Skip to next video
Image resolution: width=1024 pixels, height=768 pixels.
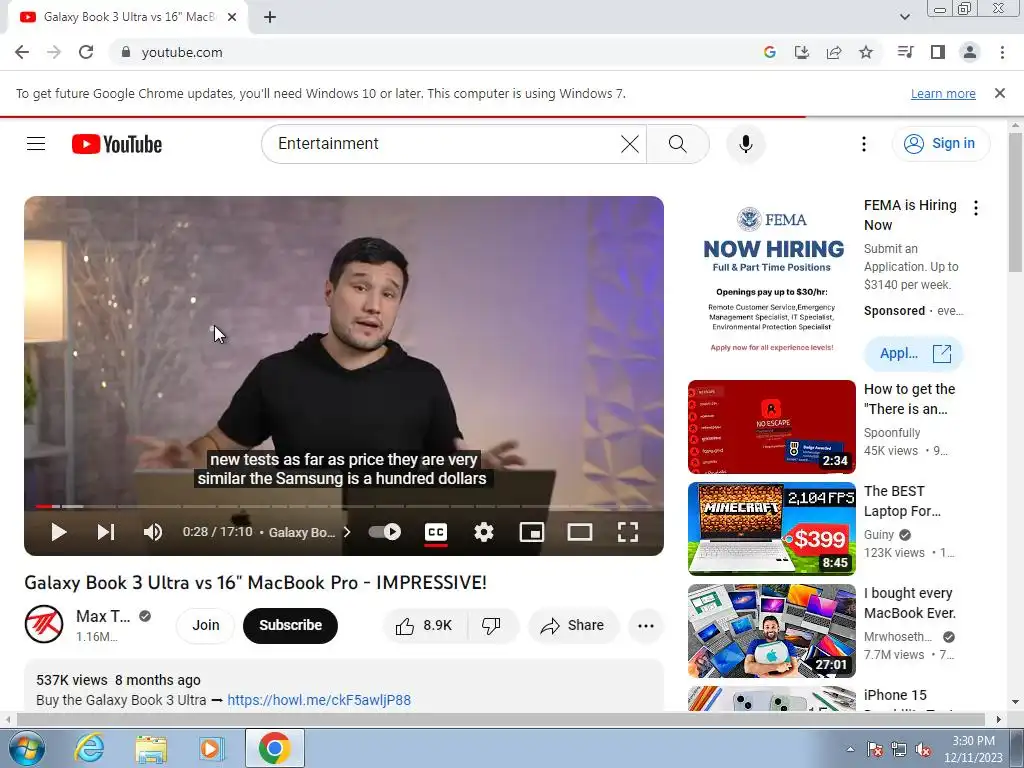click(x=106, y=532)
